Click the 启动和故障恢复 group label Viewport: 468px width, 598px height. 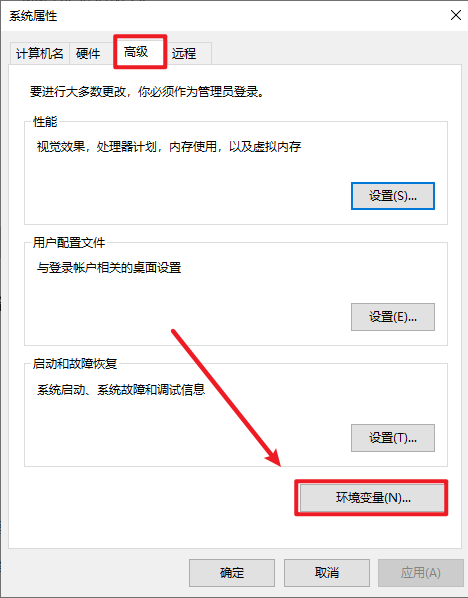tap(75, 363)
